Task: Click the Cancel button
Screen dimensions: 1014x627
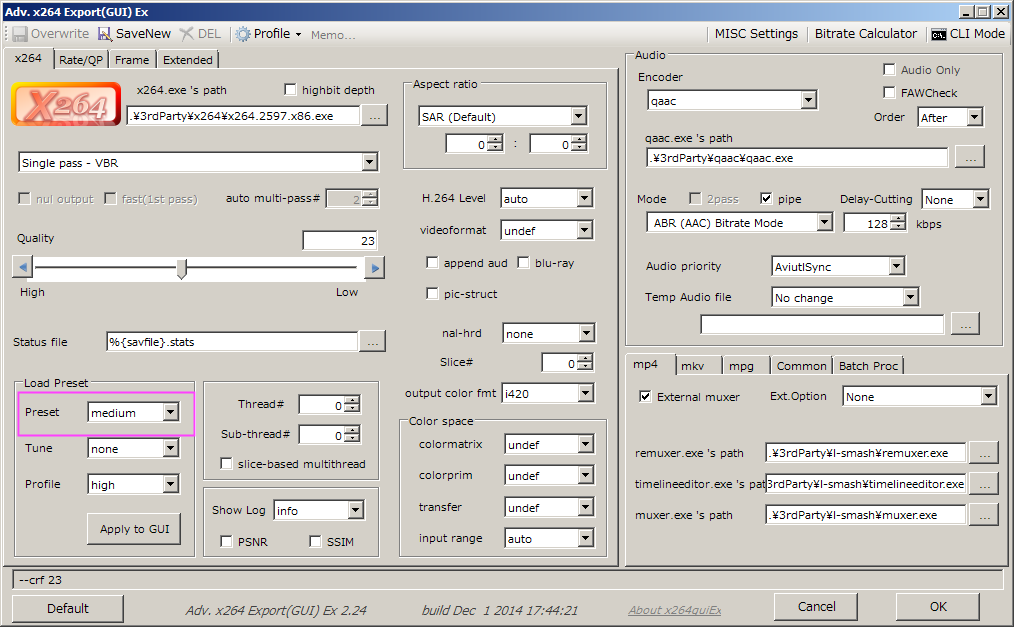Action: click(816, 607)
